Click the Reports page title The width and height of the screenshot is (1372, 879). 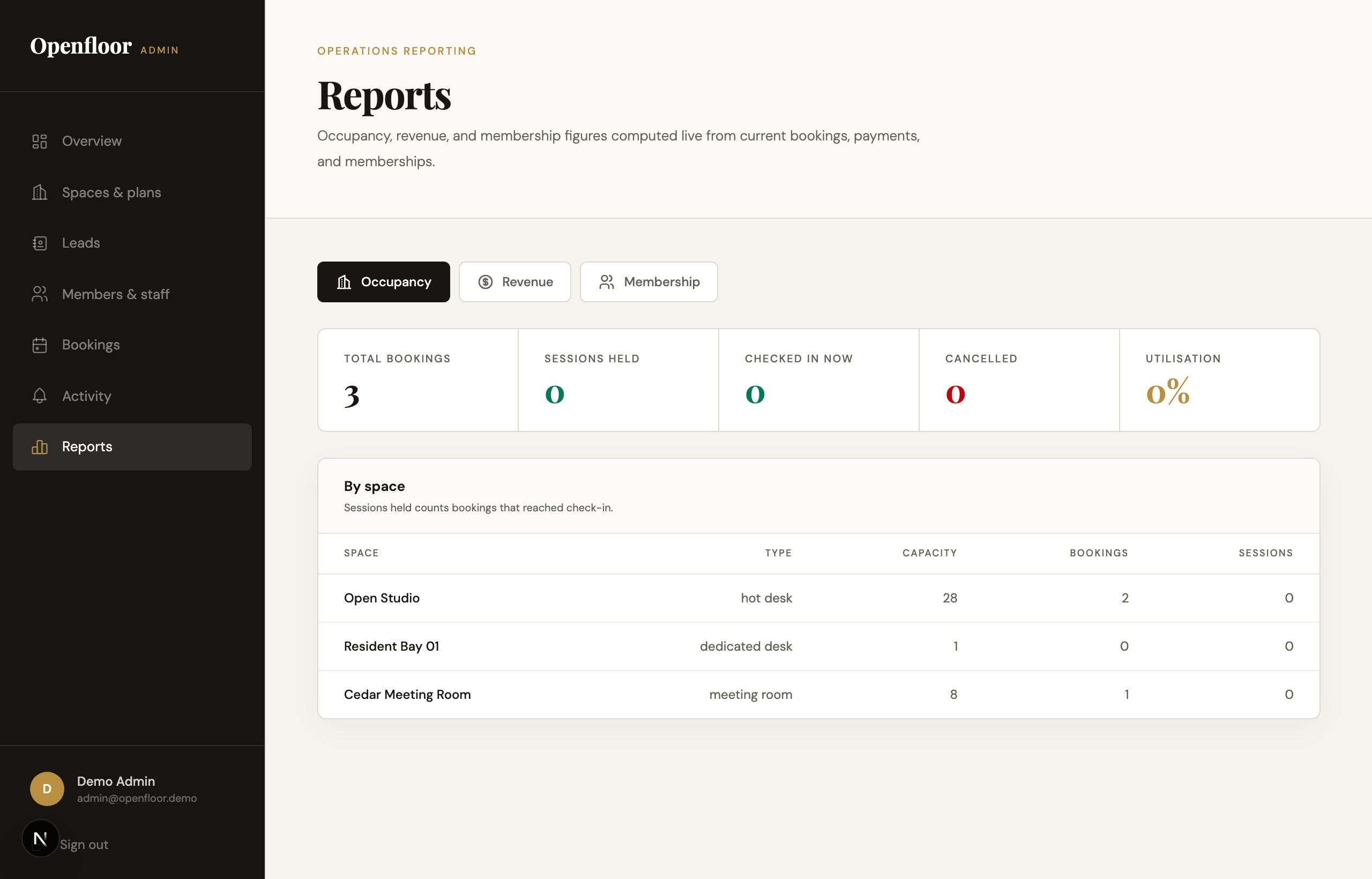[384, 95]
